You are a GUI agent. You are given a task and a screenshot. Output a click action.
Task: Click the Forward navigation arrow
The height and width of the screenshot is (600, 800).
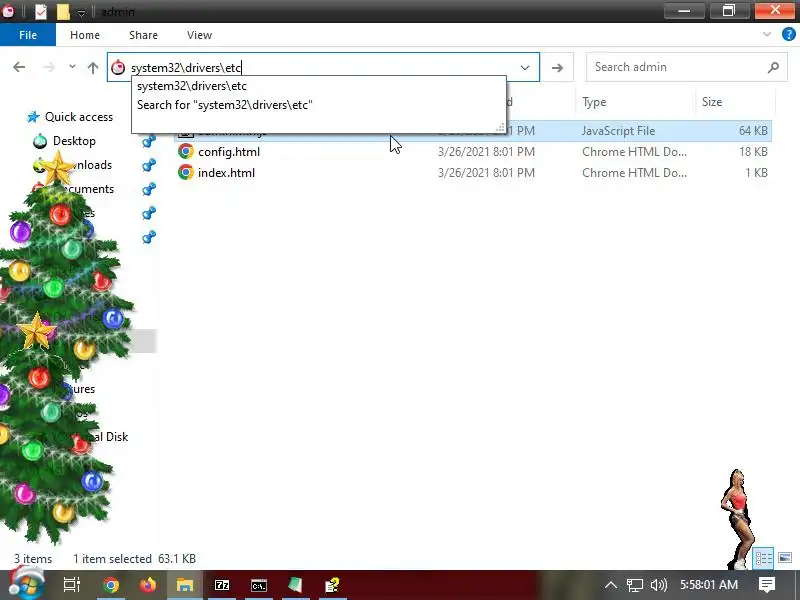(x=48, y=67)
